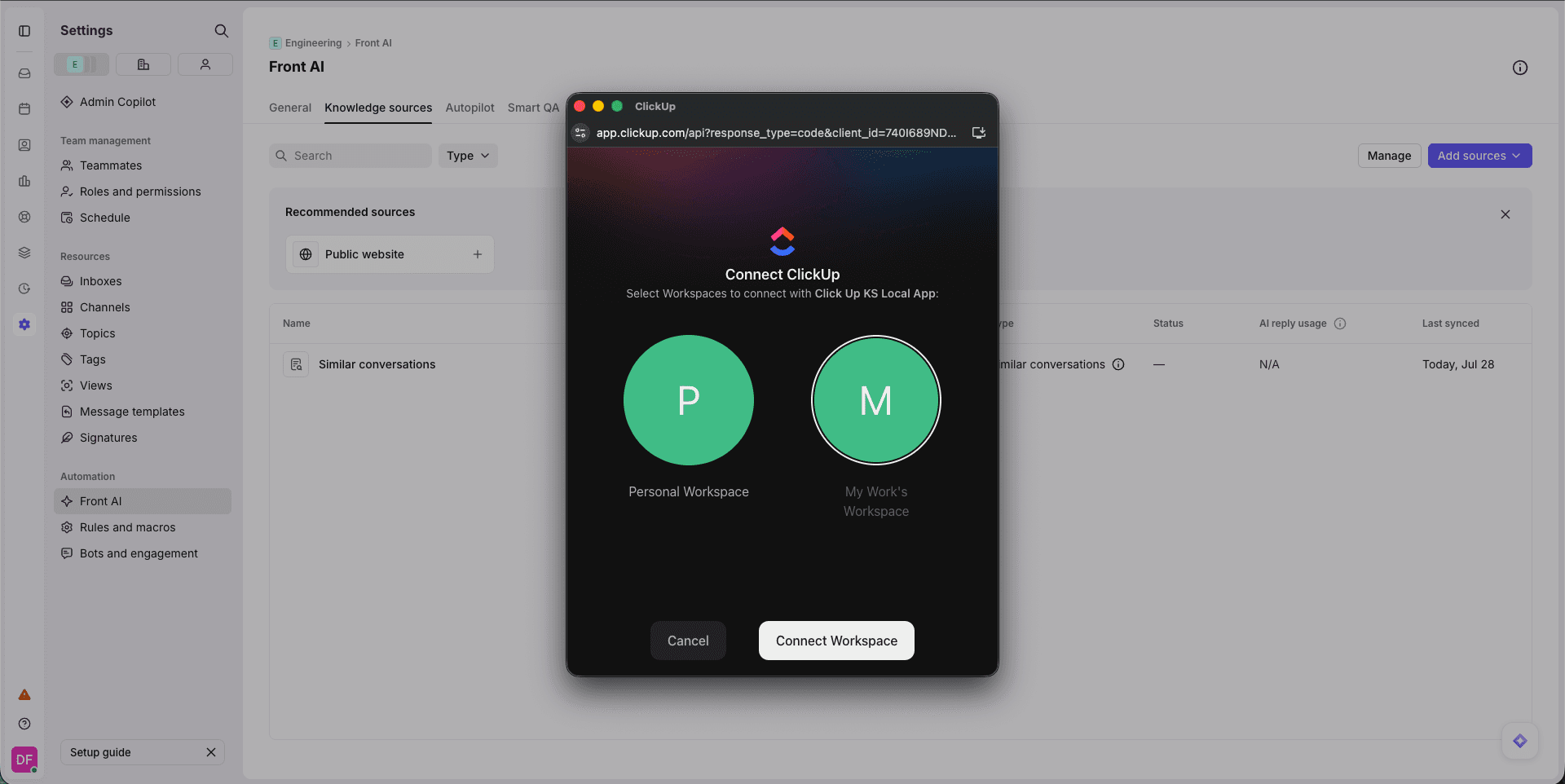This screenshot has width=1565, height=784.
Task: Click the Front AI breadcrumb
Action: (373, 43)
